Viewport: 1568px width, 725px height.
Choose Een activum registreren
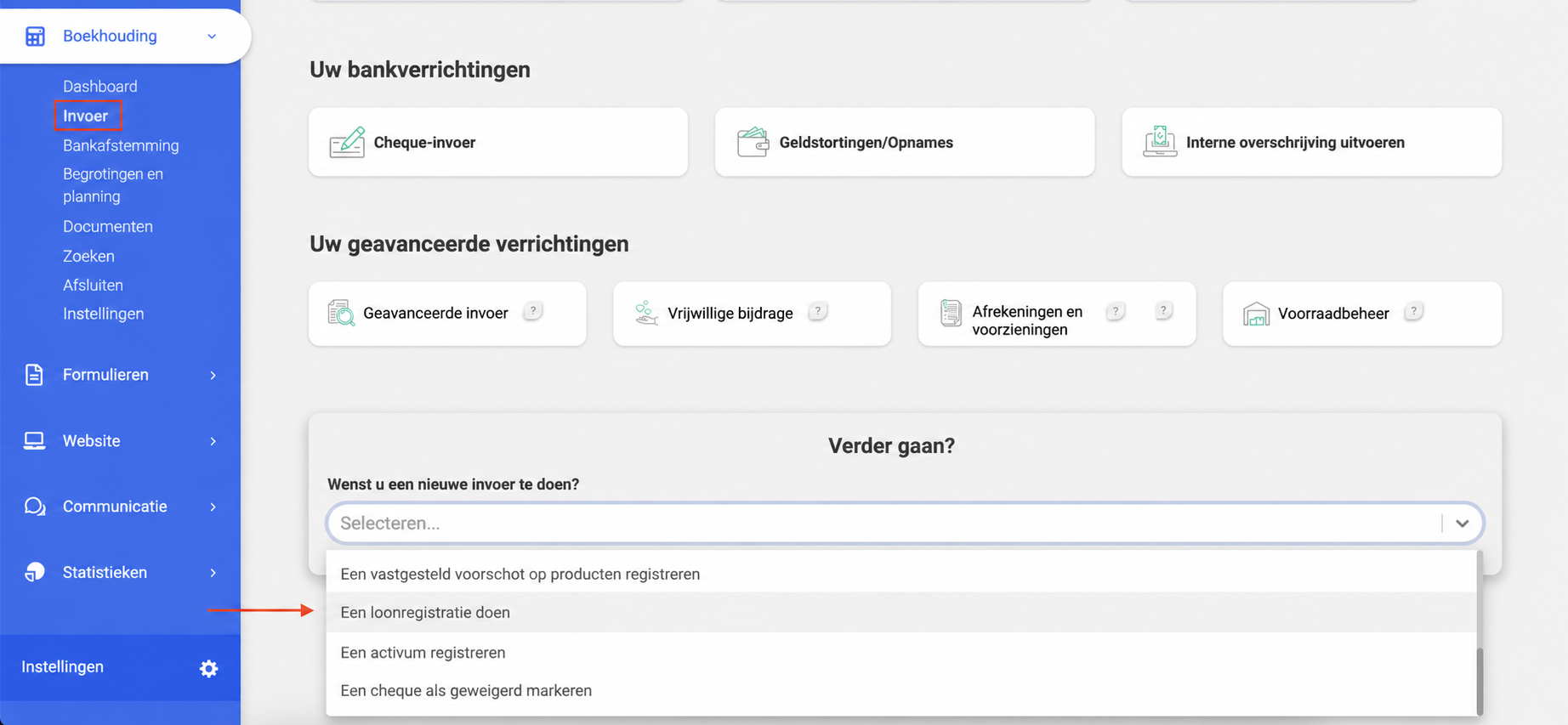[901, 653]
